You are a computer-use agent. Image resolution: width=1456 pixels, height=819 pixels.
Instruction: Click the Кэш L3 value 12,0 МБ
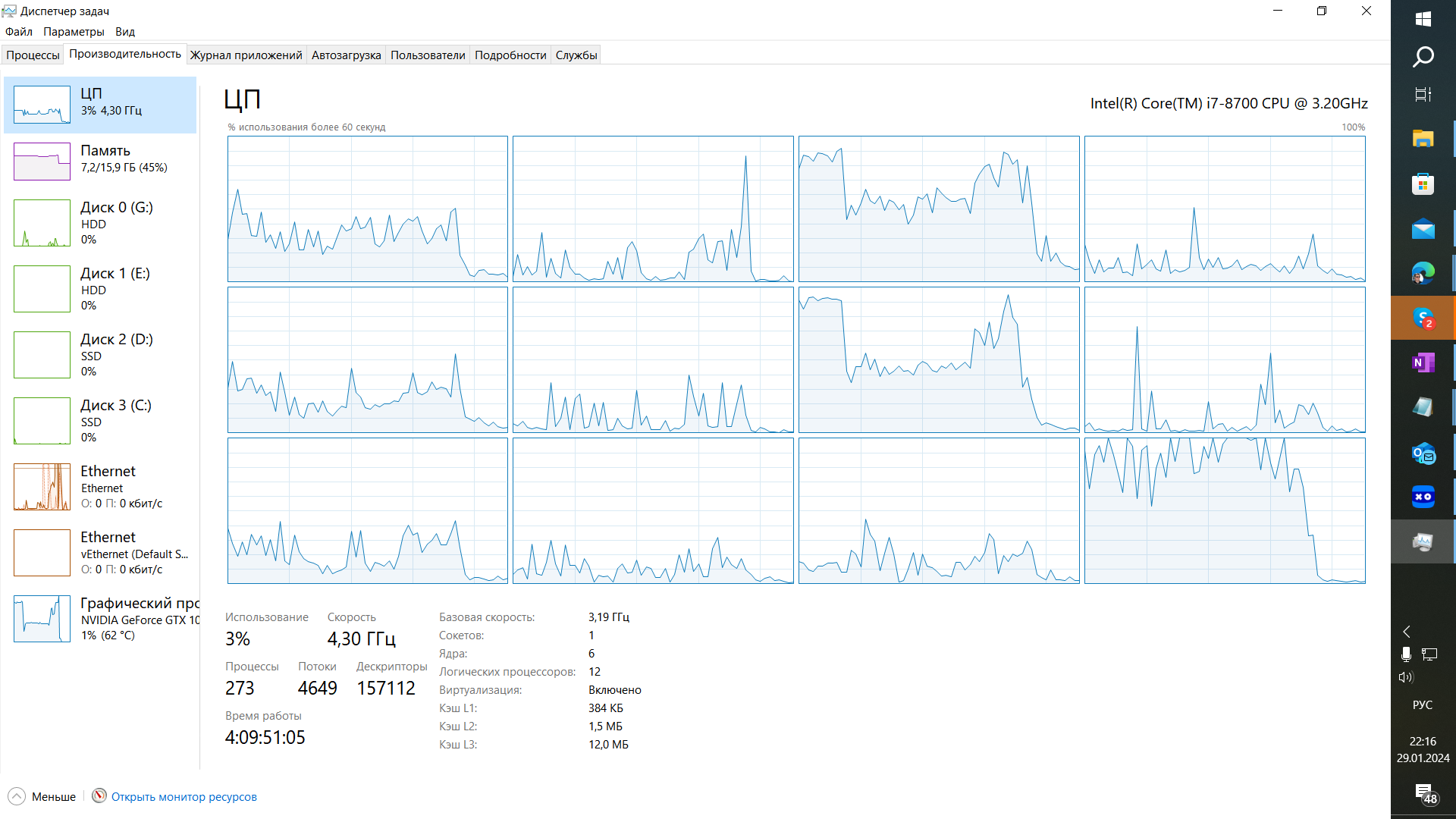pyautogui.click(x=608, y=745)
